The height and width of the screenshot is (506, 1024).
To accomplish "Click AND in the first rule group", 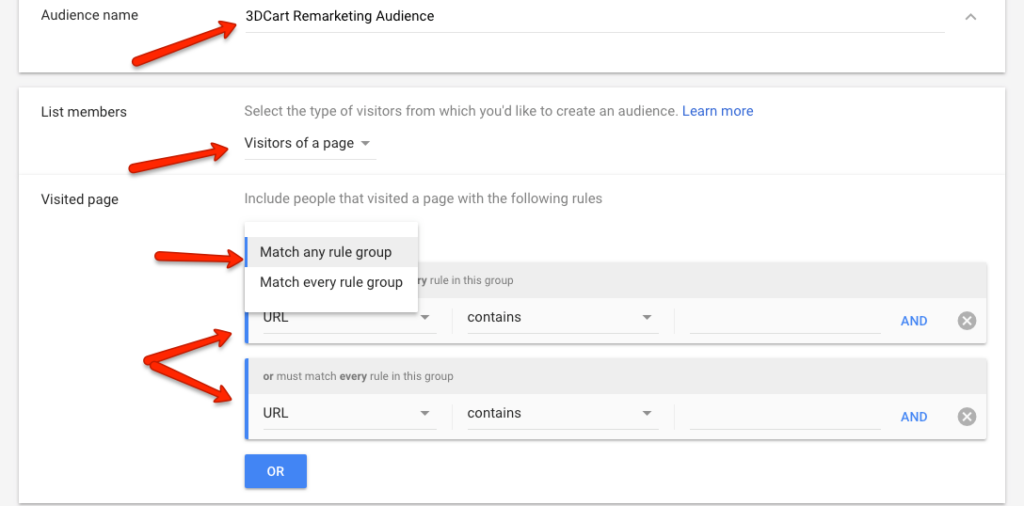I will click(914, 321).
